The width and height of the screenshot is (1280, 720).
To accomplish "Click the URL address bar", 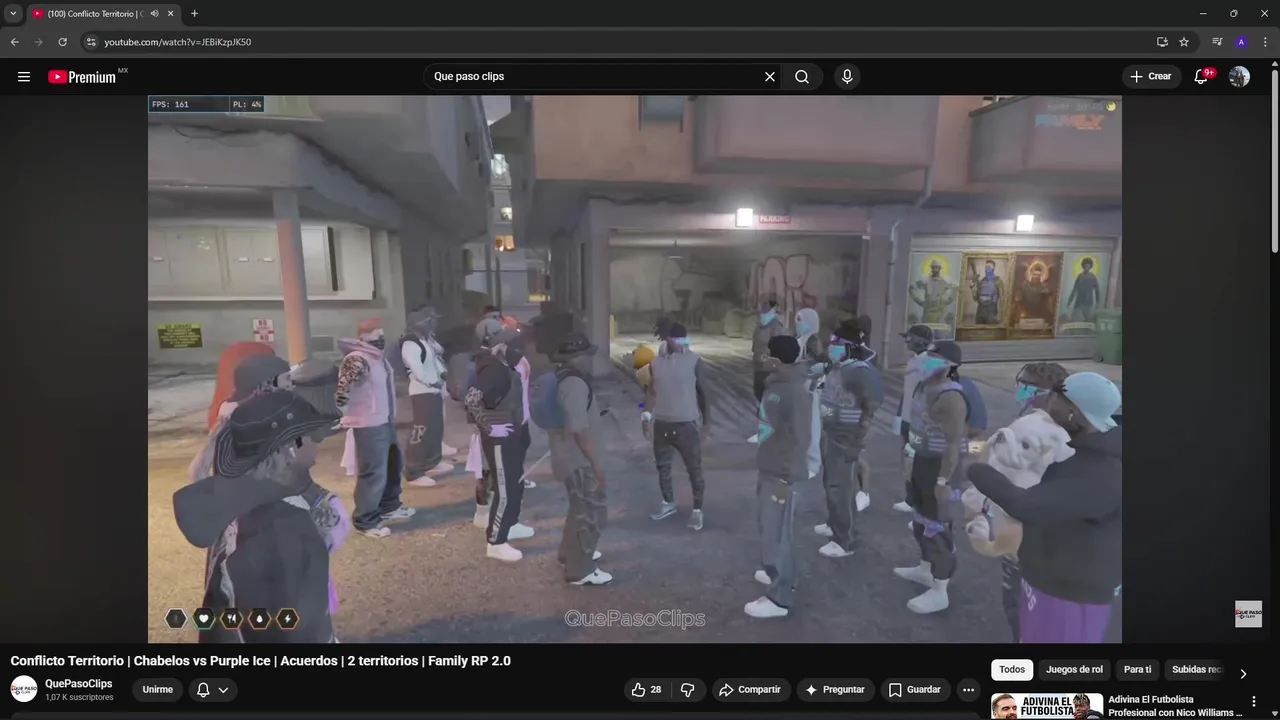I will 620,42.
